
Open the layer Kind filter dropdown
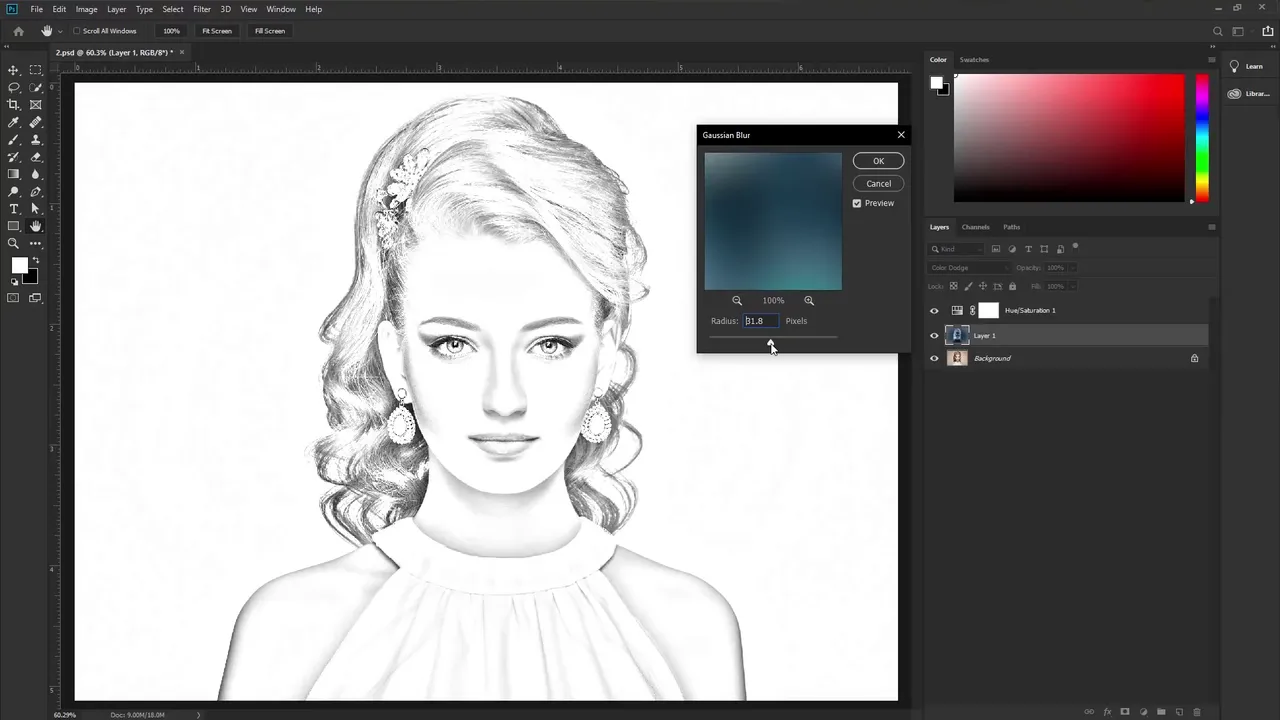pos(957,249)
